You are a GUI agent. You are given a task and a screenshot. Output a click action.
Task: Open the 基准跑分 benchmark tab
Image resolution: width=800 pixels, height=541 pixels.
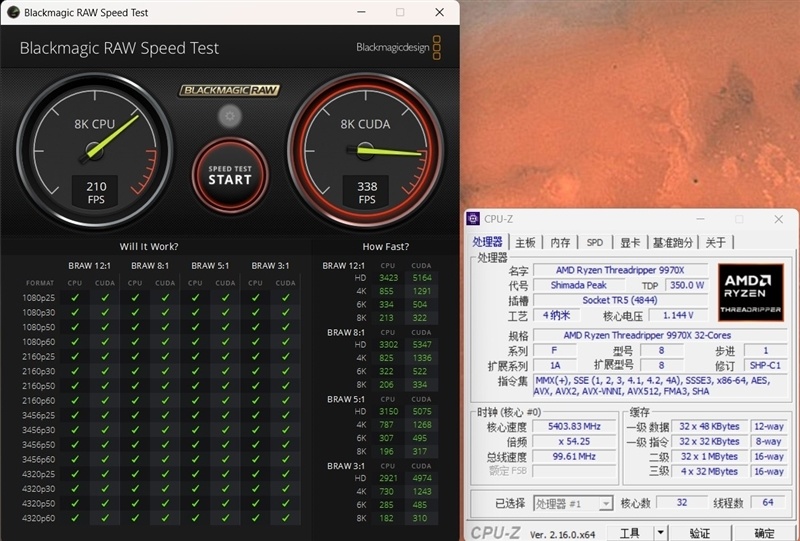(674, 242)
